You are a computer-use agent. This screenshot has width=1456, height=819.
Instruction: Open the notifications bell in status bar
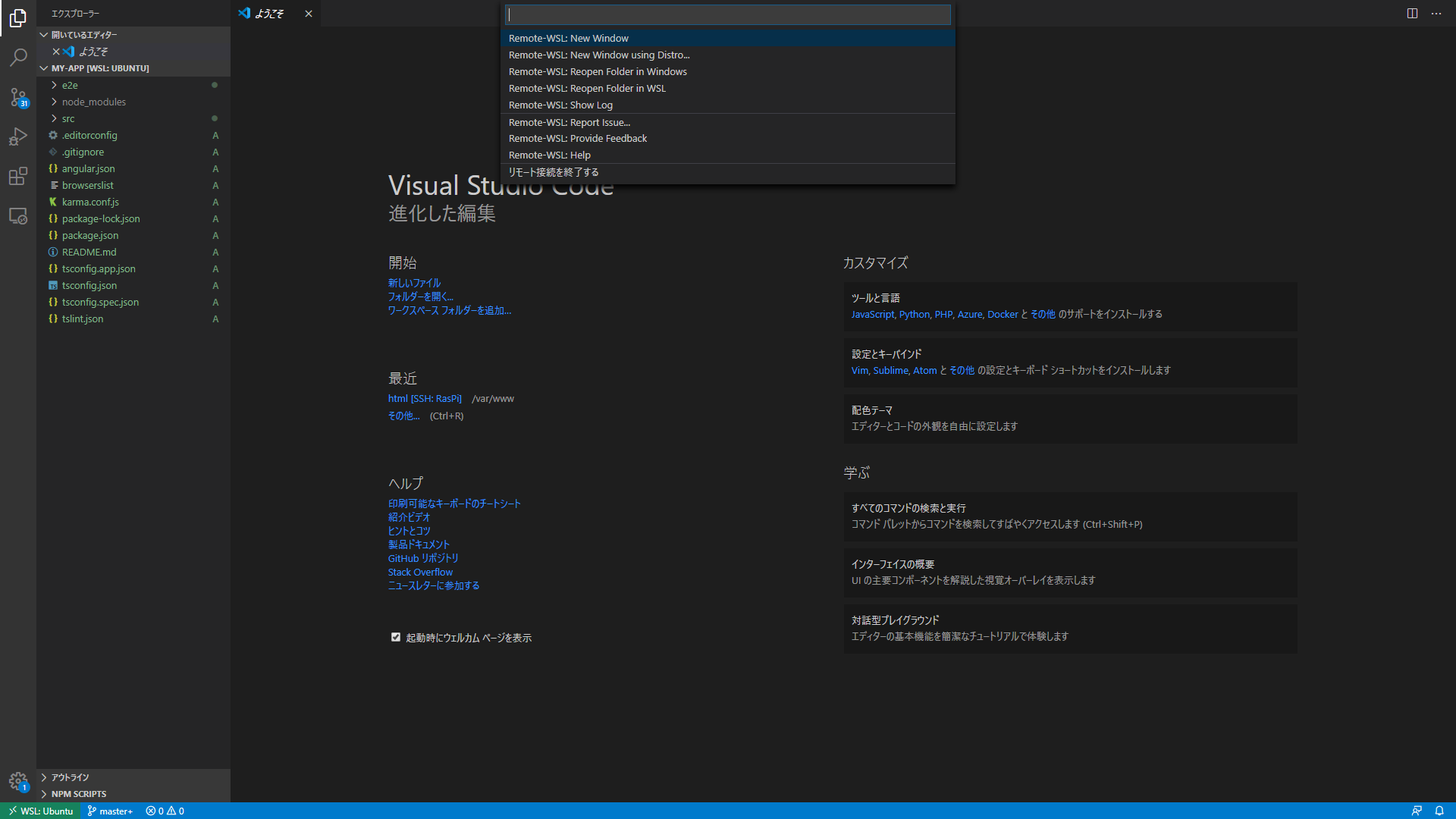point(1439,811)
